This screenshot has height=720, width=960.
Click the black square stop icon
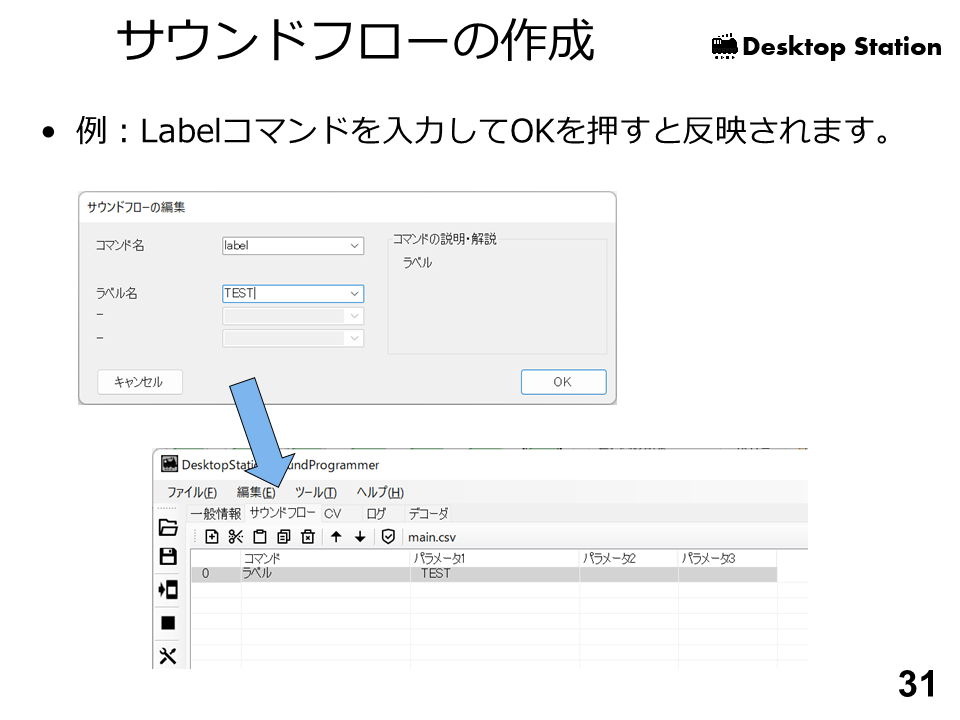[x=168, y=623]
